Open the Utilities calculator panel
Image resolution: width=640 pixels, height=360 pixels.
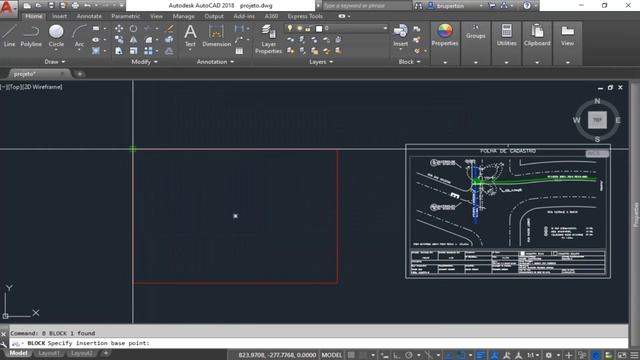point(507,35)
